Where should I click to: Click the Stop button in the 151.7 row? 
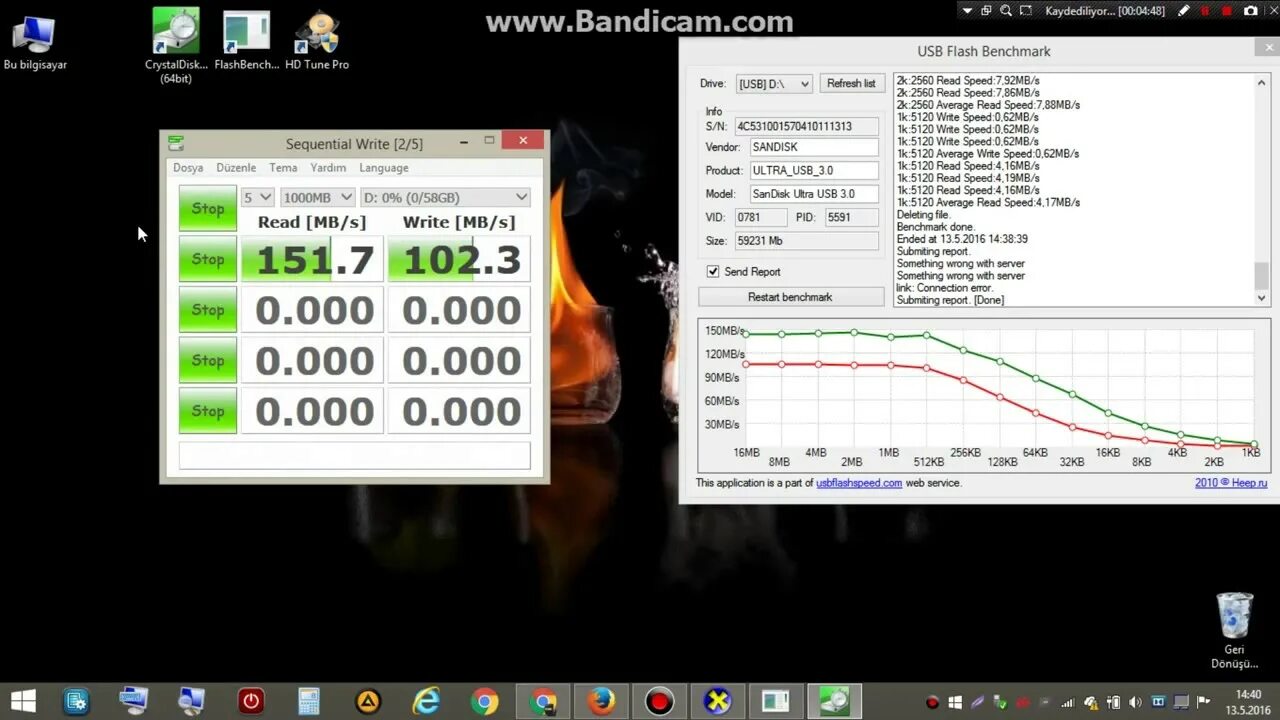pos(208,259)
